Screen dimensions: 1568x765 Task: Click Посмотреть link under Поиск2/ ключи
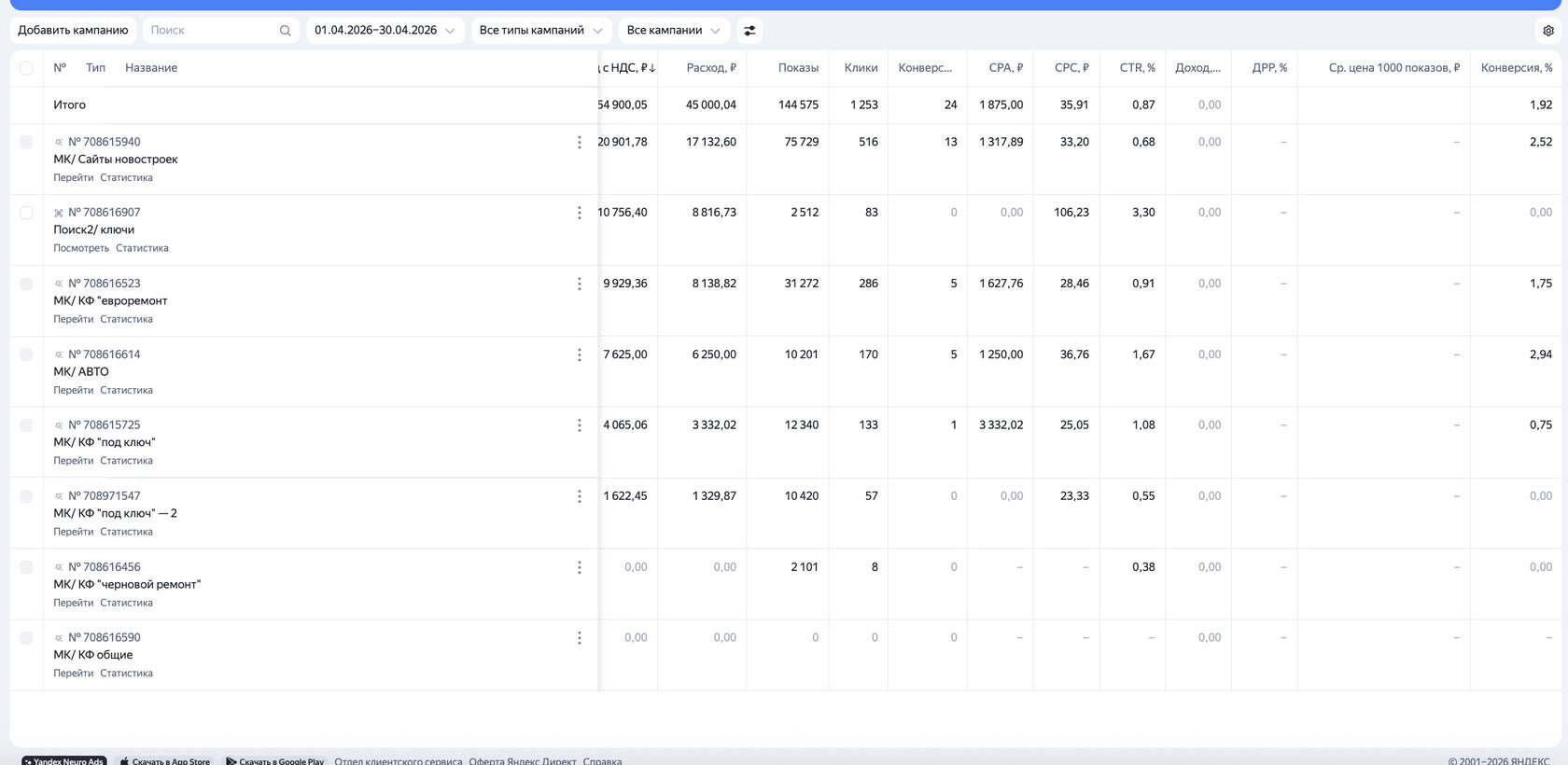coord(81,248)
